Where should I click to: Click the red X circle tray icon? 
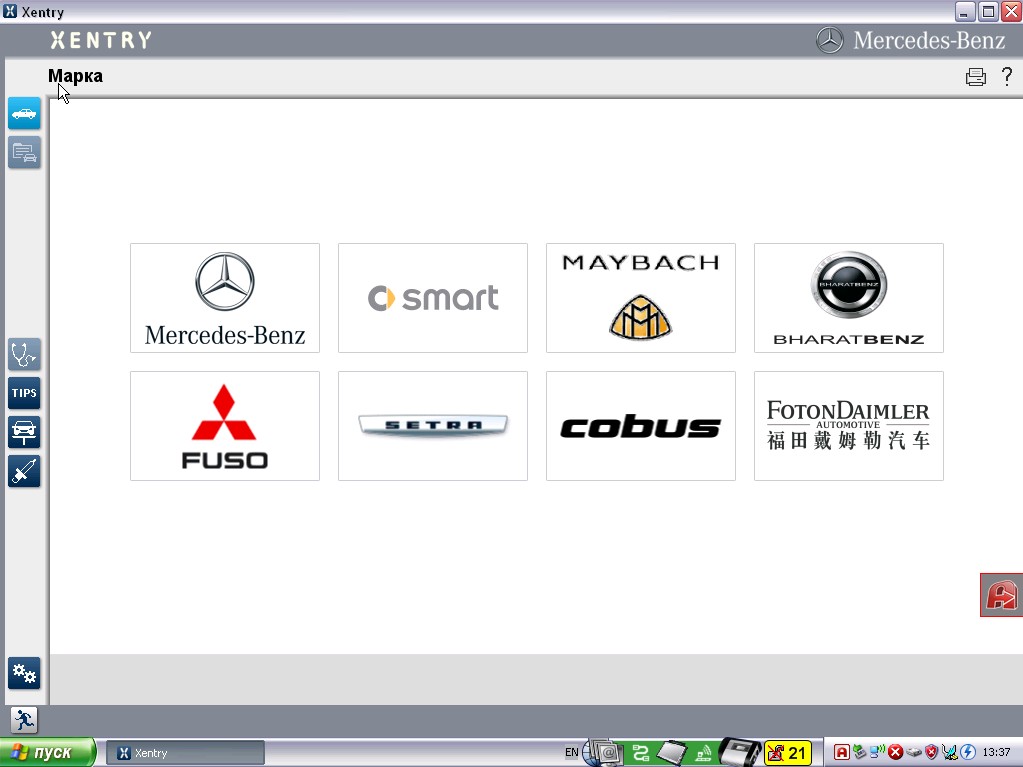pos(895,753)
